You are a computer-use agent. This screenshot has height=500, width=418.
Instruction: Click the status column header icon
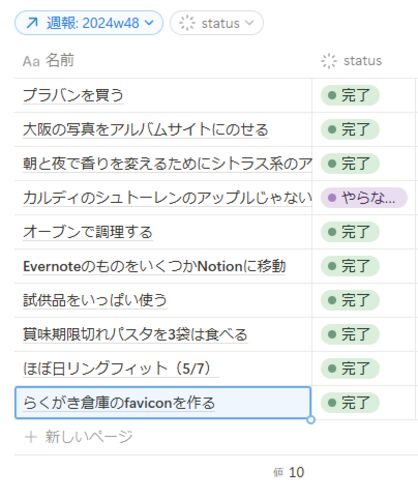[x=329, y=61]
